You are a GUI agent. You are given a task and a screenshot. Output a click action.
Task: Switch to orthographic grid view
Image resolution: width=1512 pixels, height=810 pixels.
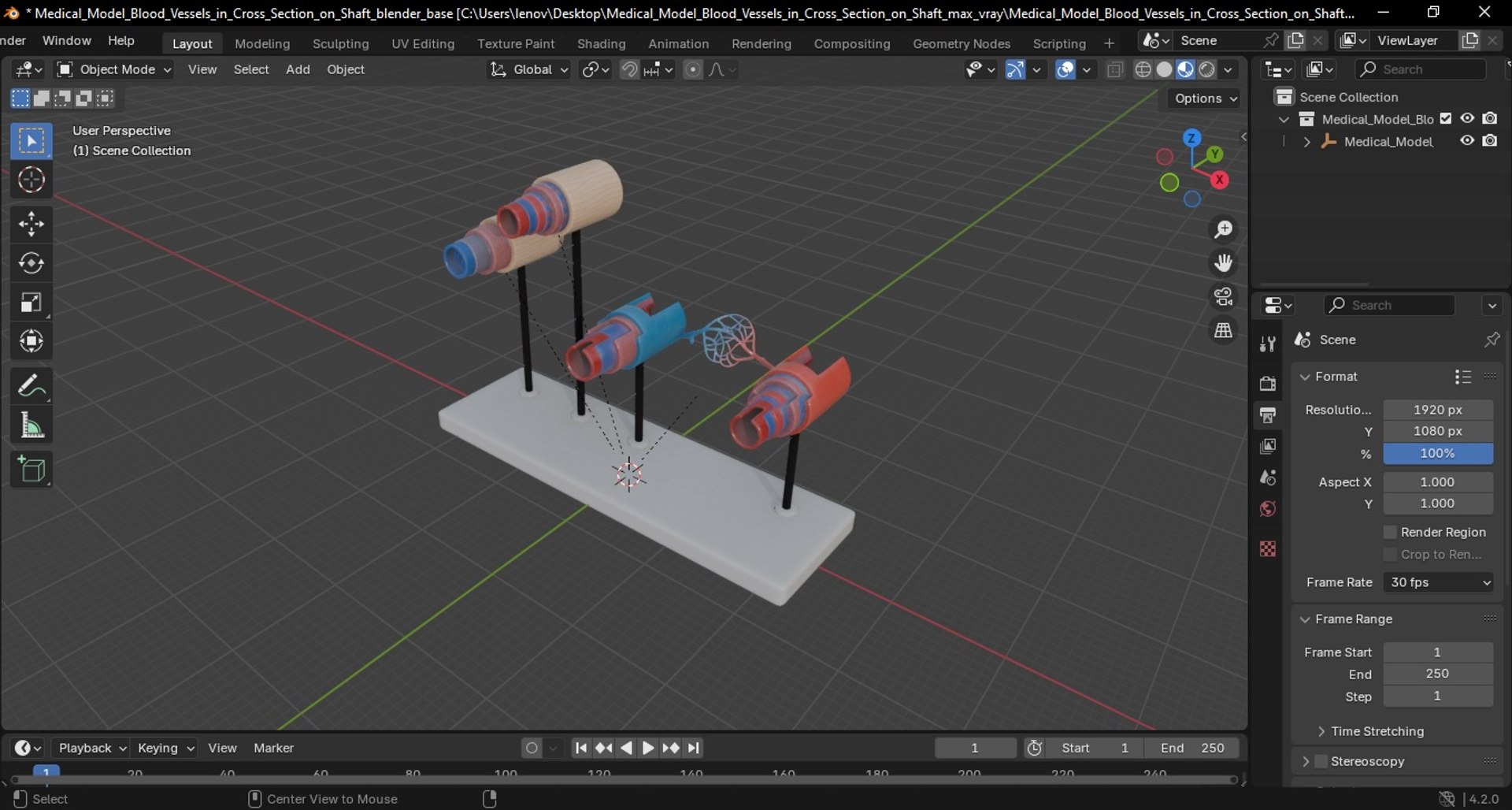coord(1223,331)
